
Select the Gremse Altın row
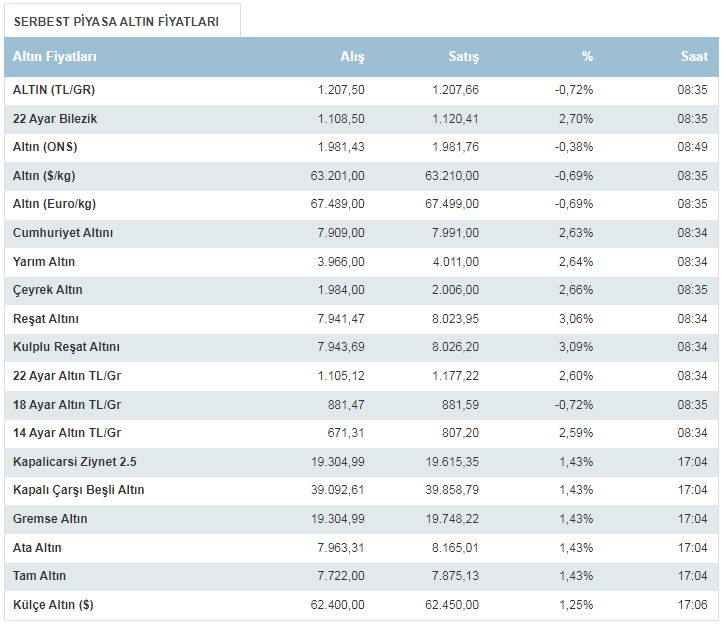(361, 519)
